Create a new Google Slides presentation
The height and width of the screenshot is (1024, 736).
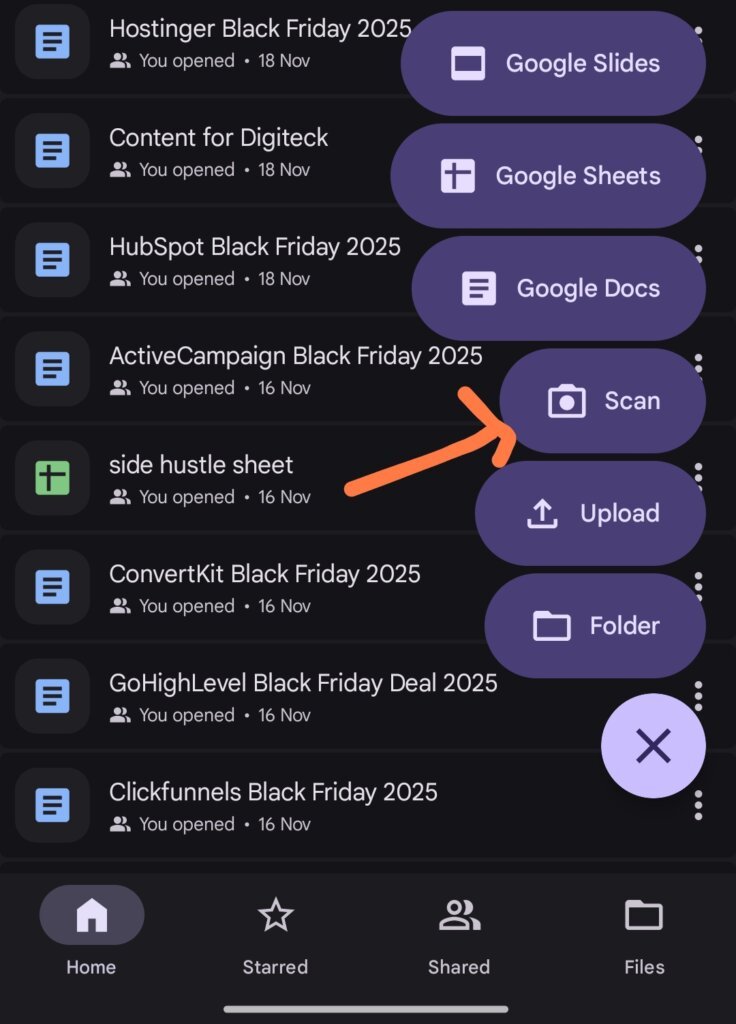553,64
